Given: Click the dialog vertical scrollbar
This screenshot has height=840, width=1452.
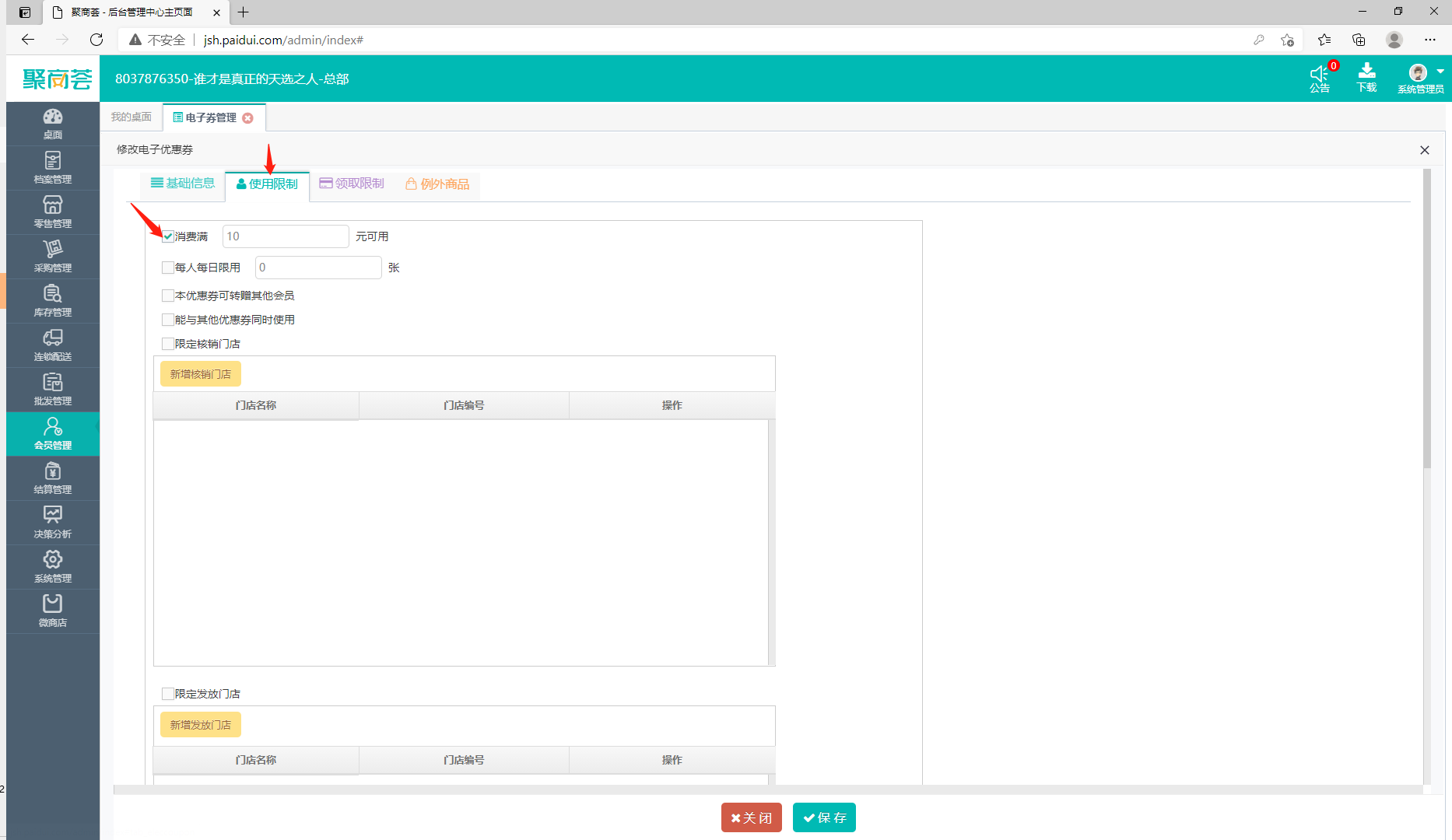Looking at the screenshot, I should (x=1427, y=319).
